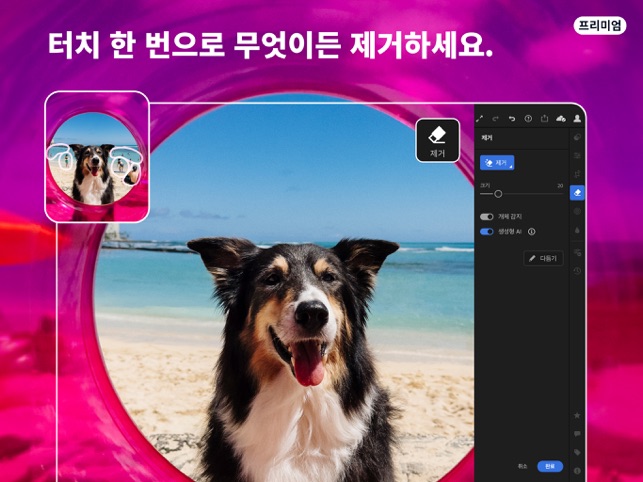Click the info icon beside 생성형 AI
The image size is (643, 482).
pos(531,232)
